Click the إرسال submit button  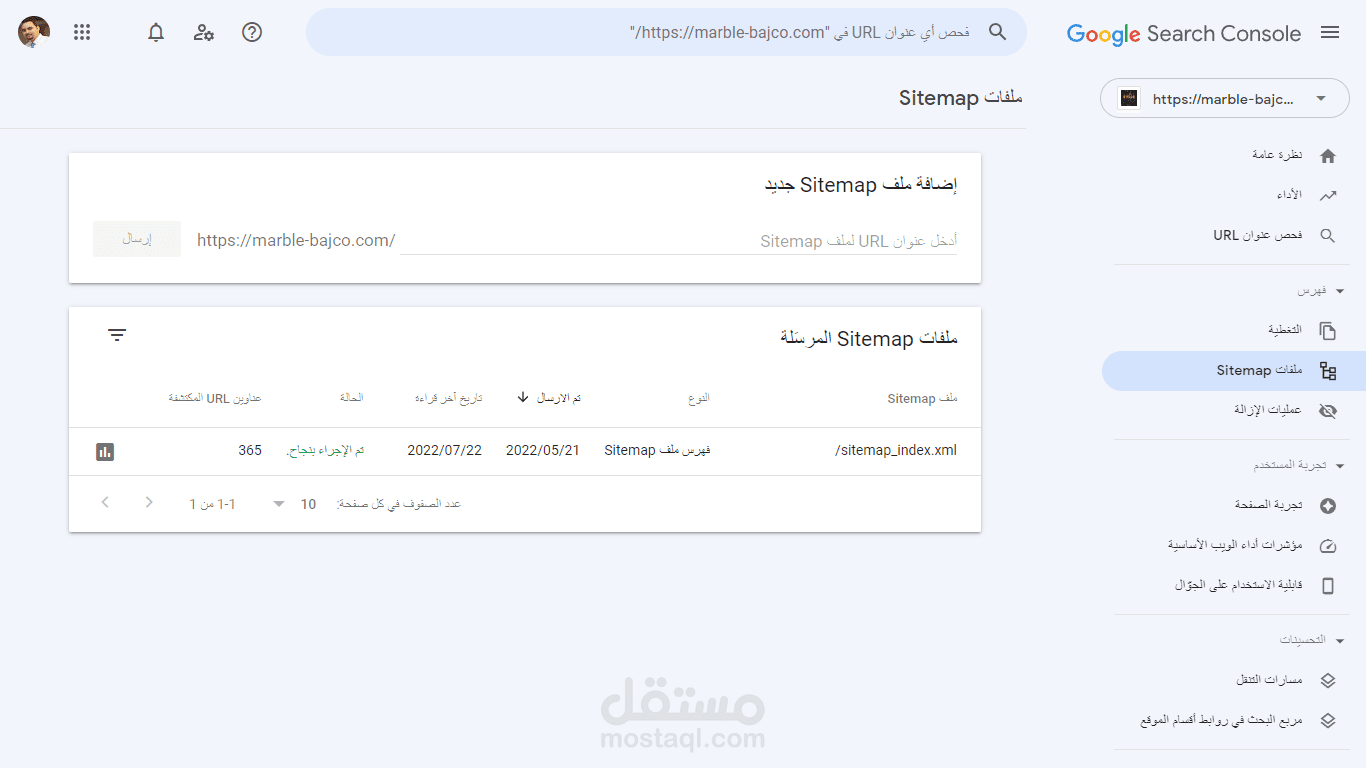[137, 239]
